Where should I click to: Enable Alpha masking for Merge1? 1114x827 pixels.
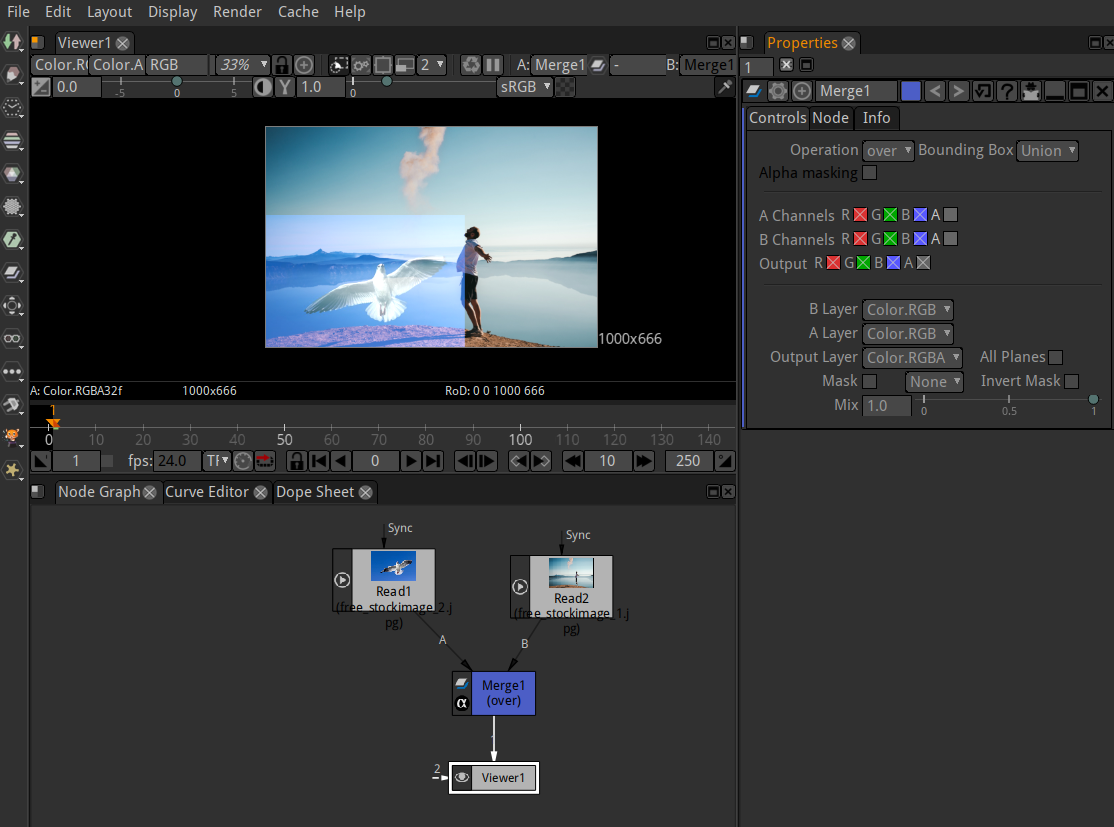(x=869, y=172)
